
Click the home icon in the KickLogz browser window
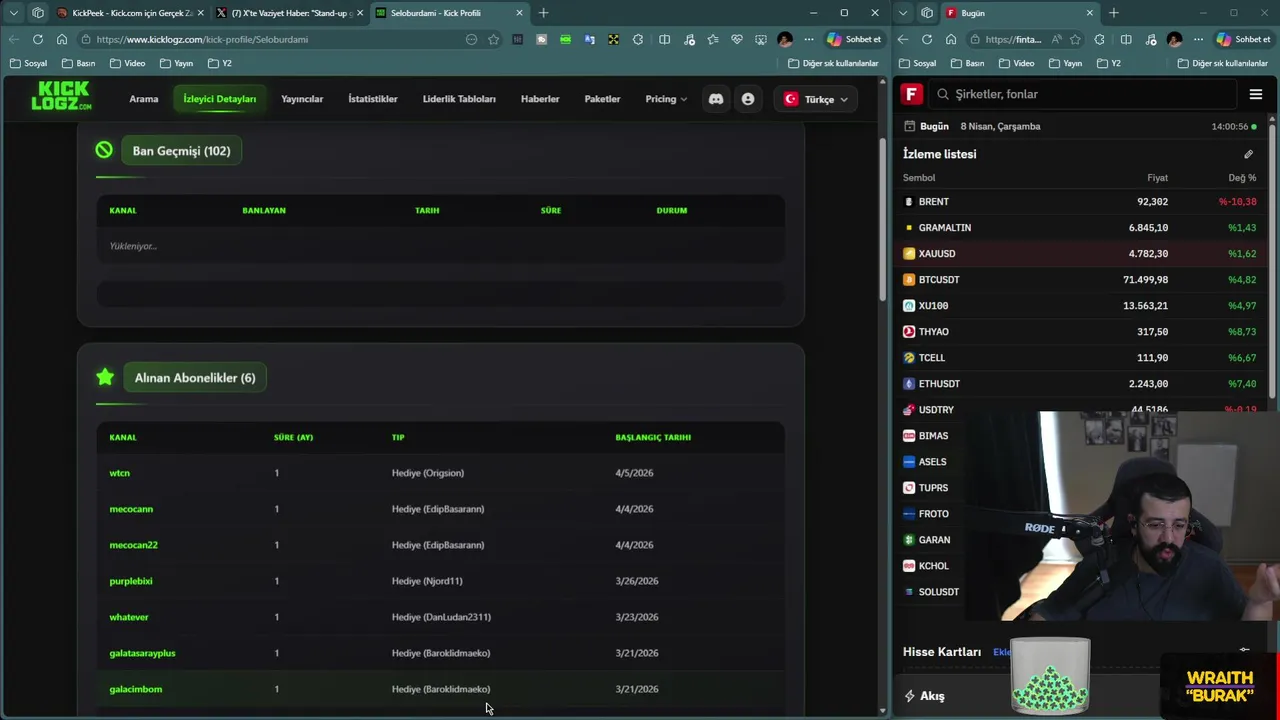(62, 39)
